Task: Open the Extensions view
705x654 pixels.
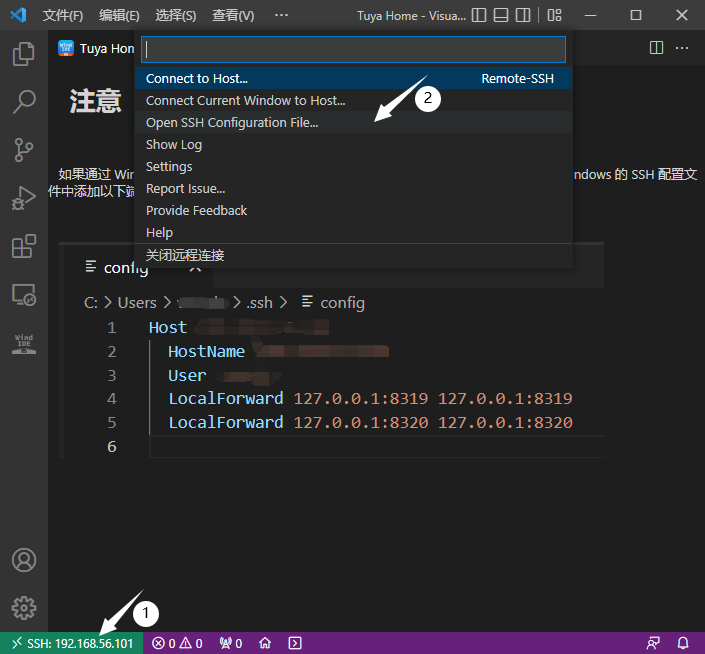Action: tap(24, 246)
